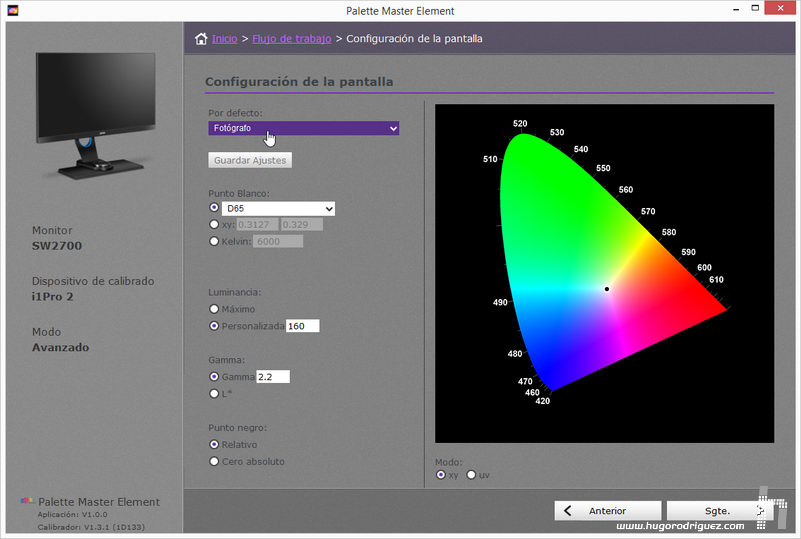Viewport: 801px width, 539px height.
Task: Click 'Configuración de la pantalla' breadcrumb text
Action: pyautogui.click(x=414, y=39)
